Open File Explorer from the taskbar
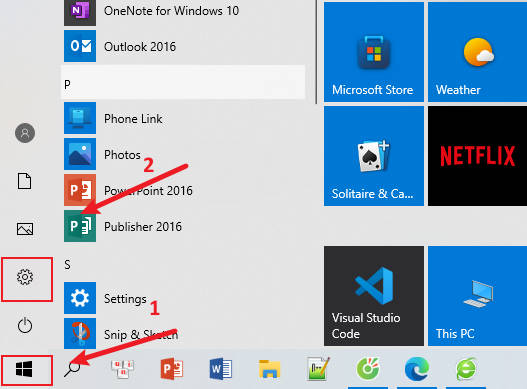The width and height of the screenshot is (527, 389). click(270, 369)
